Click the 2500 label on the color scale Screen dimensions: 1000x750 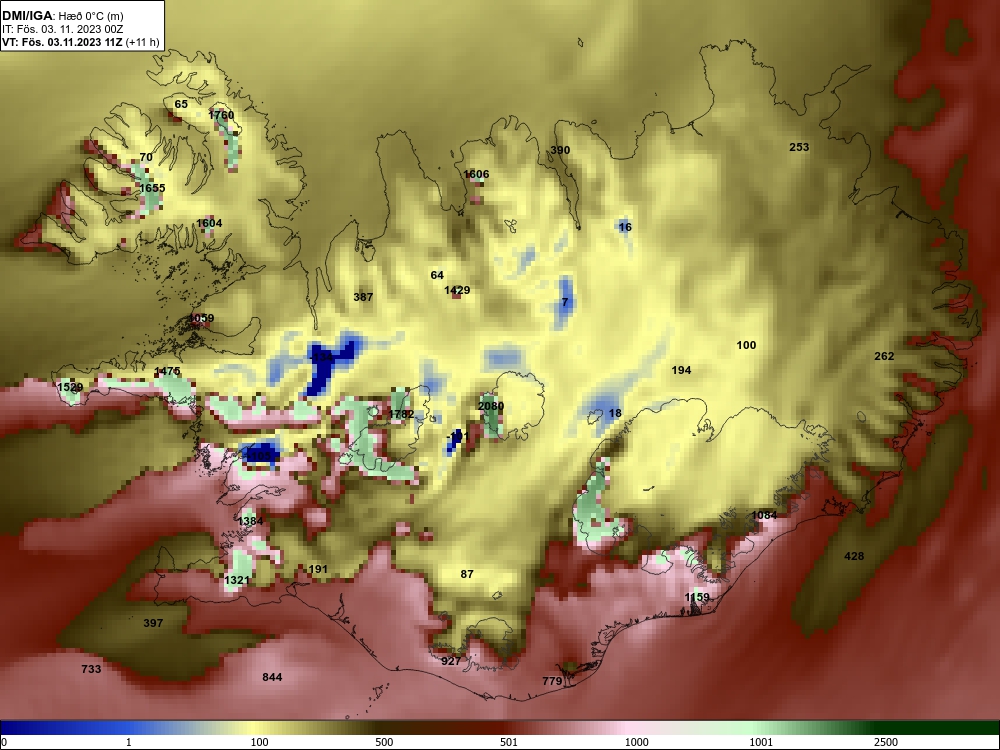[886, 742]
